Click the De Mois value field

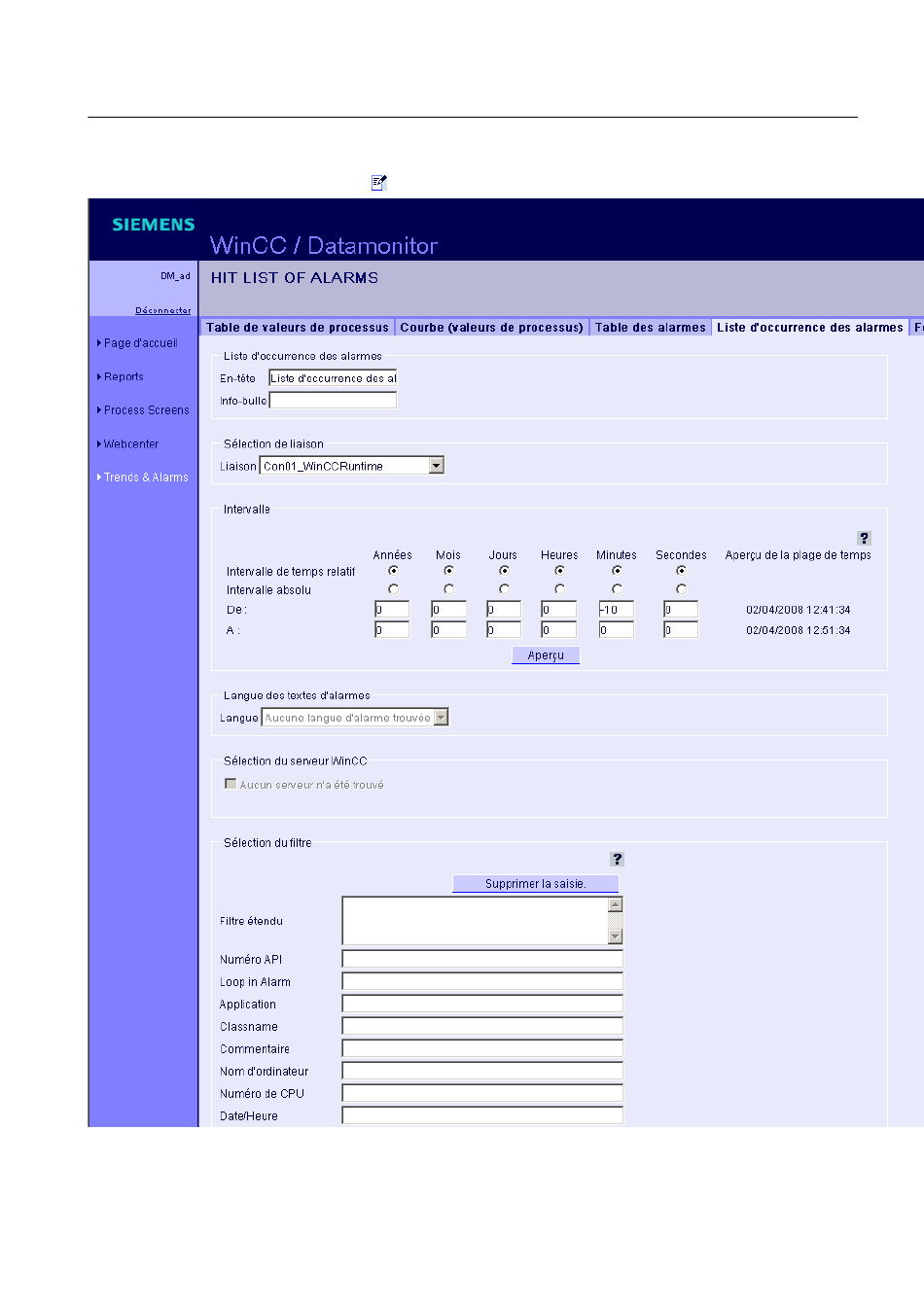(448, 610)
